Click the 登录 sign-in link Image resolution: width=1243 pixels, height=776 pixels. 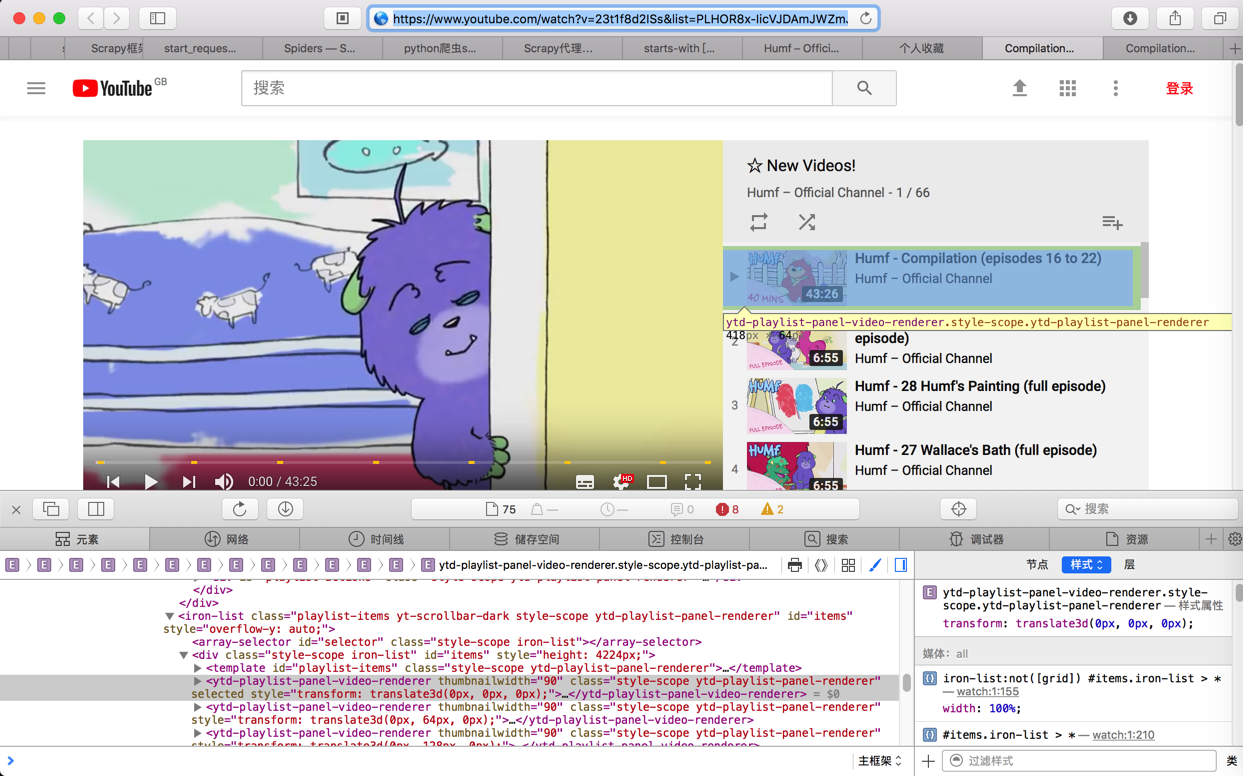1179,88
